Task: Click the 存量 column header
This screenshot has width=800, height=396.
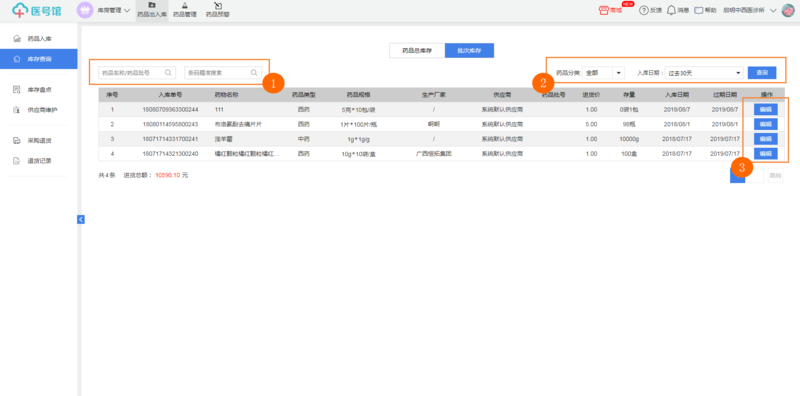Action: [x=629, y=95]
